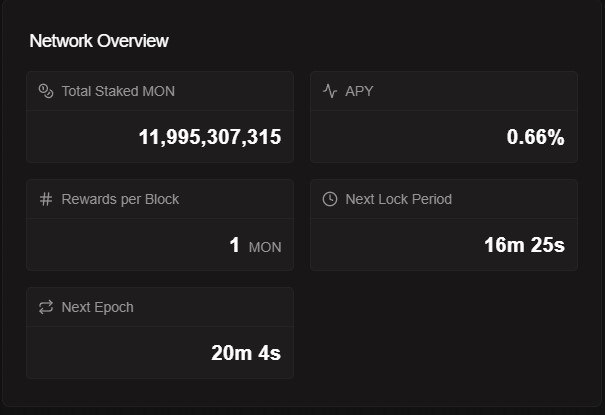Click the repeat arrows icon beside Next Epoch

(x=46, y=307)
